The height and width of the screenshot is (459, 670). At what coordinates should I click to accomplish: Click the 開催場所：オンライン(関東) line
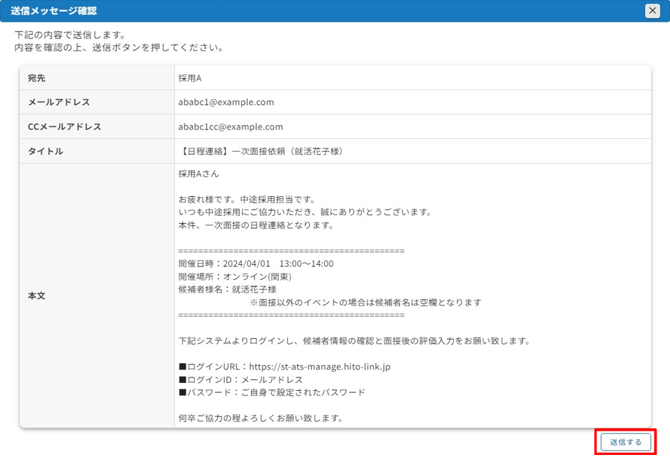(235, 277)
